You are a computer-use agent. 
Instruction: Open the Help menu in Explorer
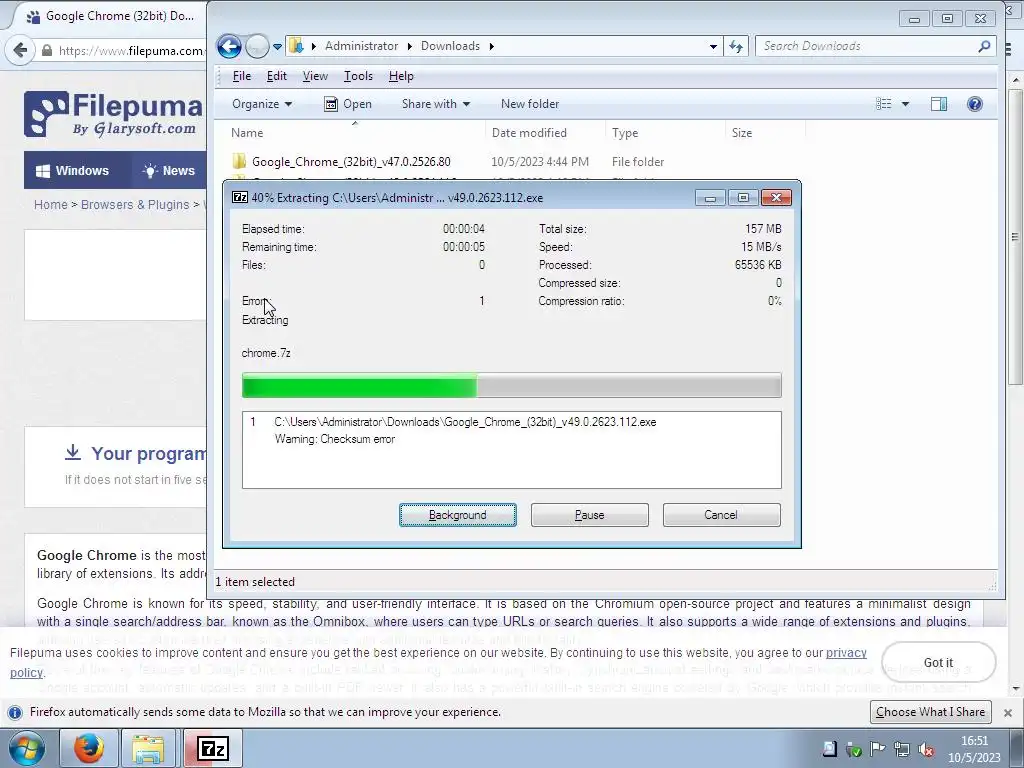coord(401,76)
